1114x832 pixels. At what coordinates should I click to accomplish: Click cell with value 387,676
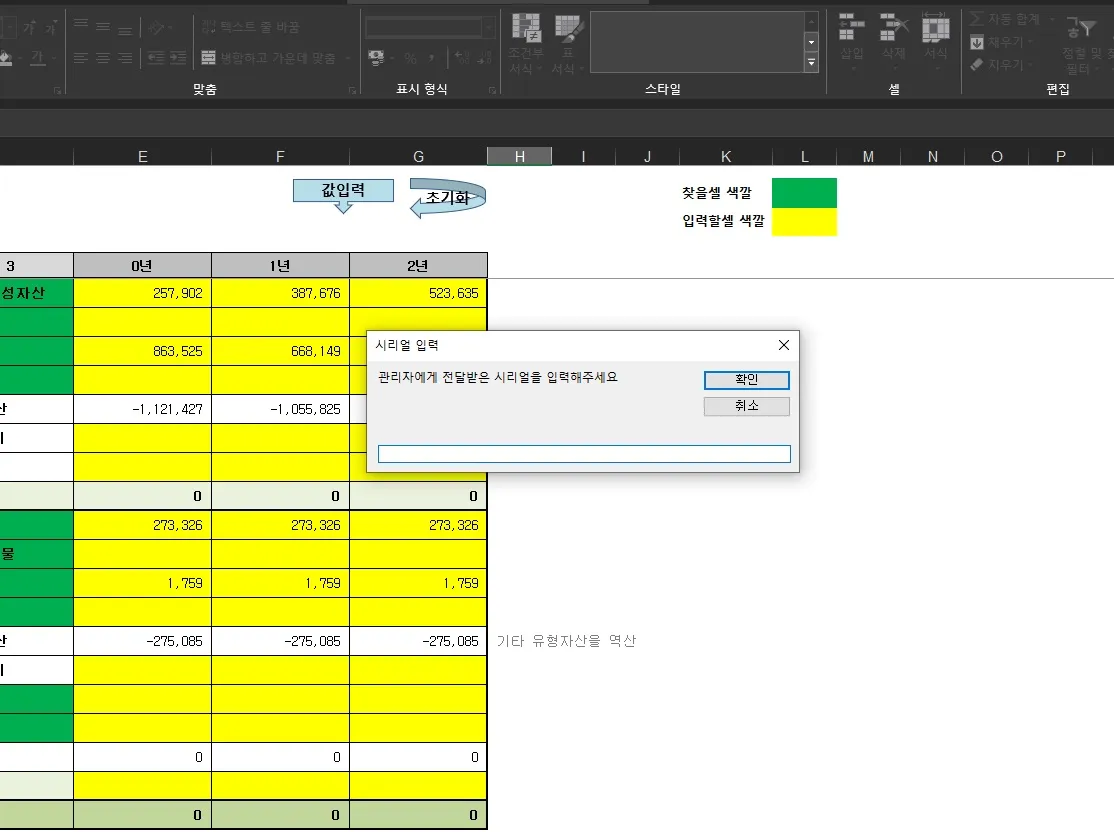[280, 293]
